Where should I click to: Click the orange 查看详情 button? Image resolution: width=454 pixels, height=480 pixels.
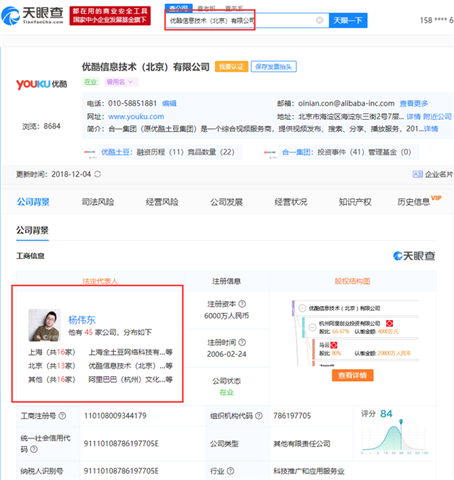tap(353, 375)
